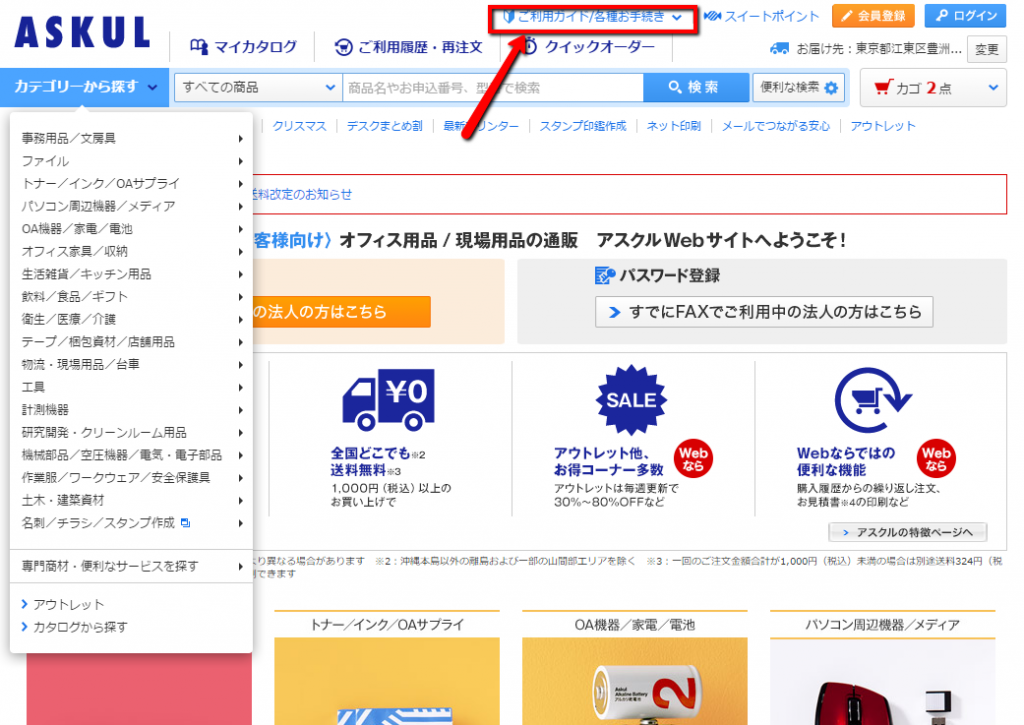Viewport: 1024px width, 725px height.
Task: Expand the ご利用ガイド/各種お手続き menu
Action: click(593, 17)
